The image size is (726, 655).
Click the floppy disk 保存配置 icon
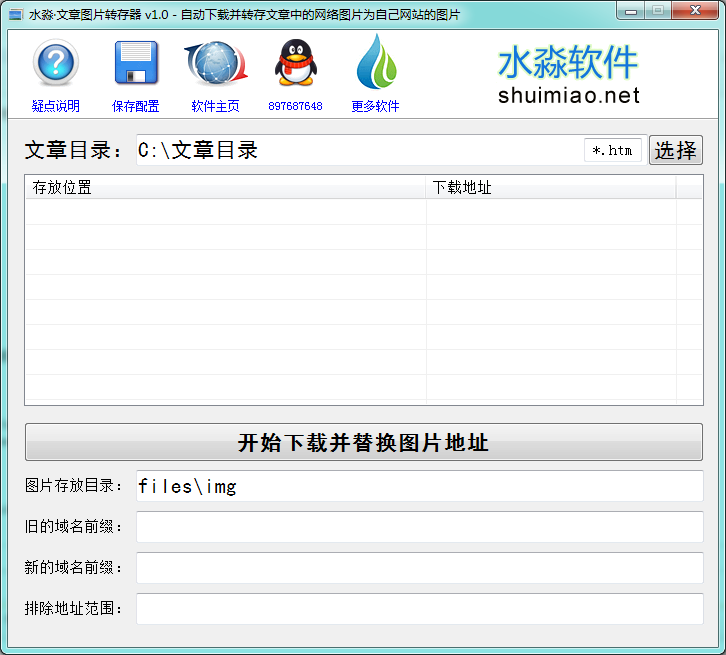(x=136, y=63)
